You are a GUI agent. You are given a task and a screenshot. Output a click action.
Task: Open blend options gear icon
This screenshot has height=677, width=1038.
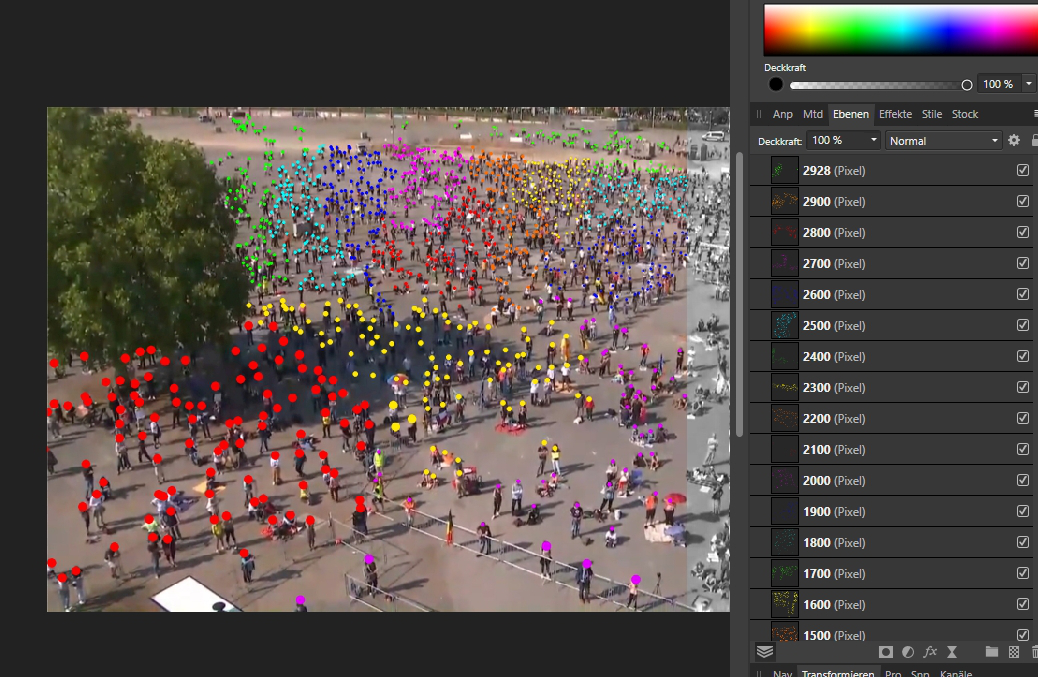1014,141
